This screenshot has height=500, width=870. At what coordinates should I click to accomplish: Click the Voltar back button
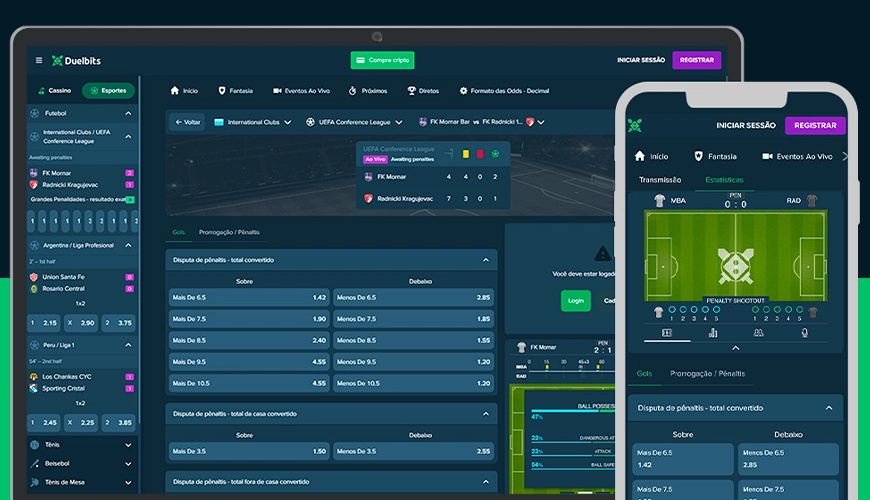(187, 122)
